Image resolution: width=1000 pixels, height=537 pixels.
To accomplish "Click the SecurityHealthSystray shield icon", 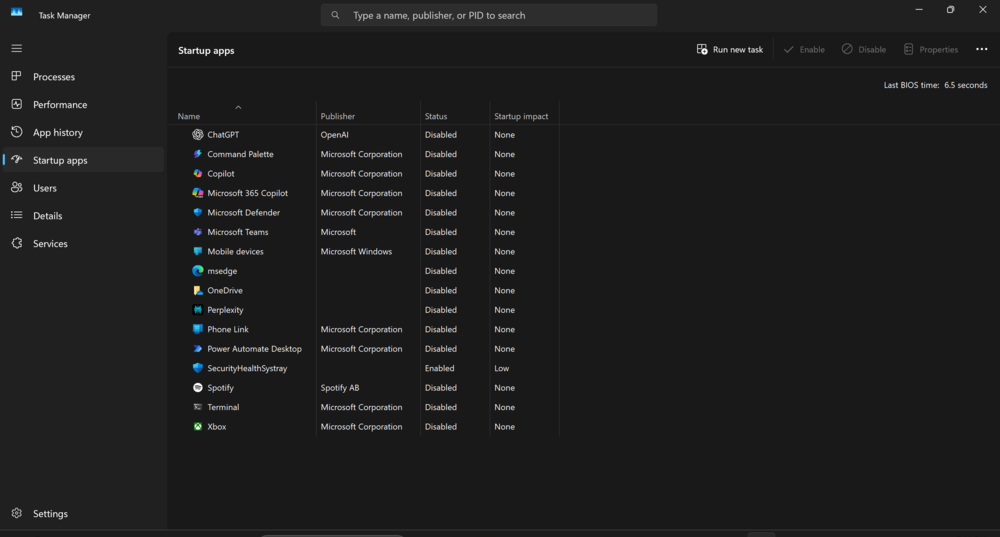I will tap(198, 368).
